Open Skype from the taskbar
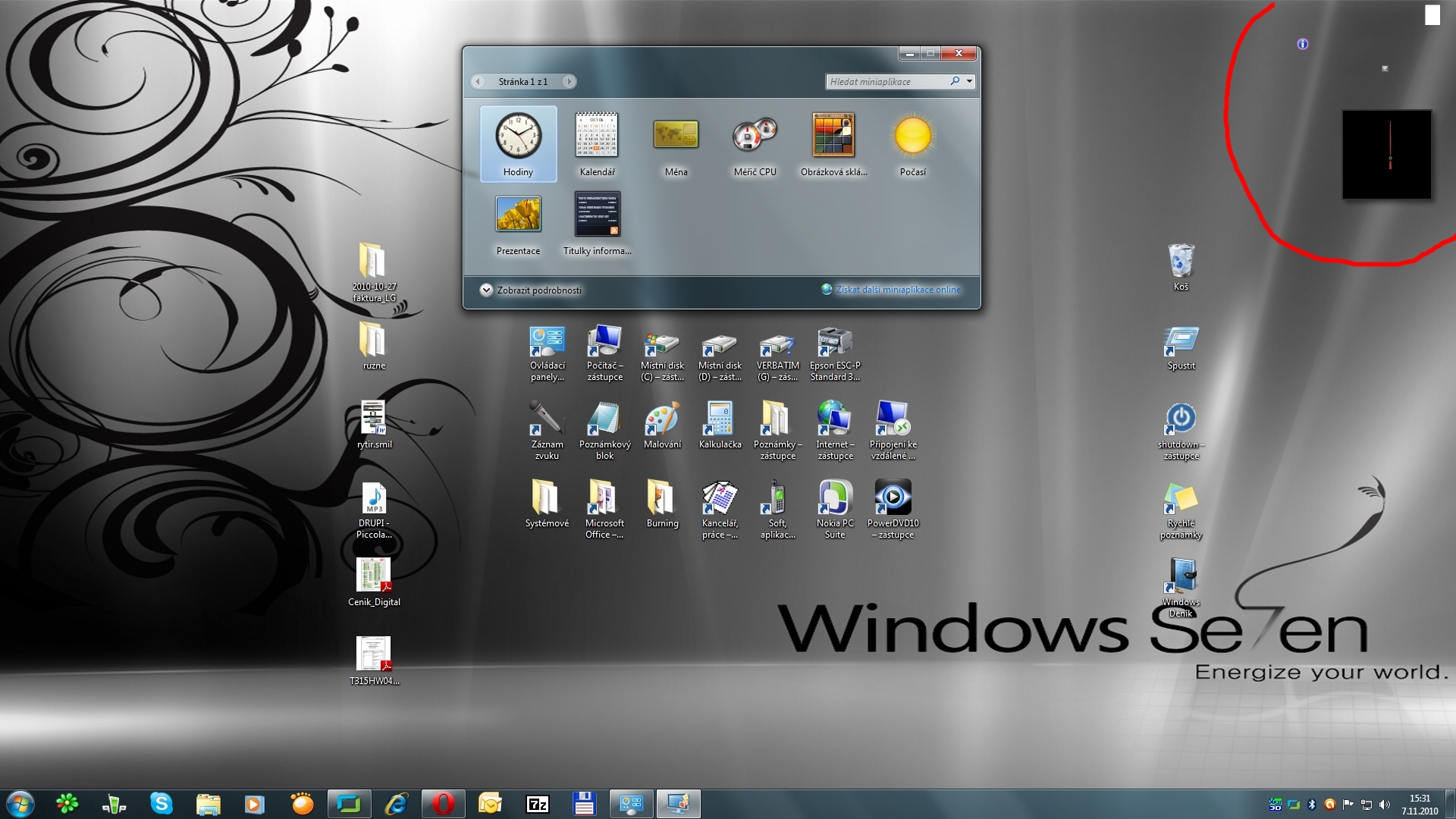The image size is (1456, 819). click(x=161, y=804)
